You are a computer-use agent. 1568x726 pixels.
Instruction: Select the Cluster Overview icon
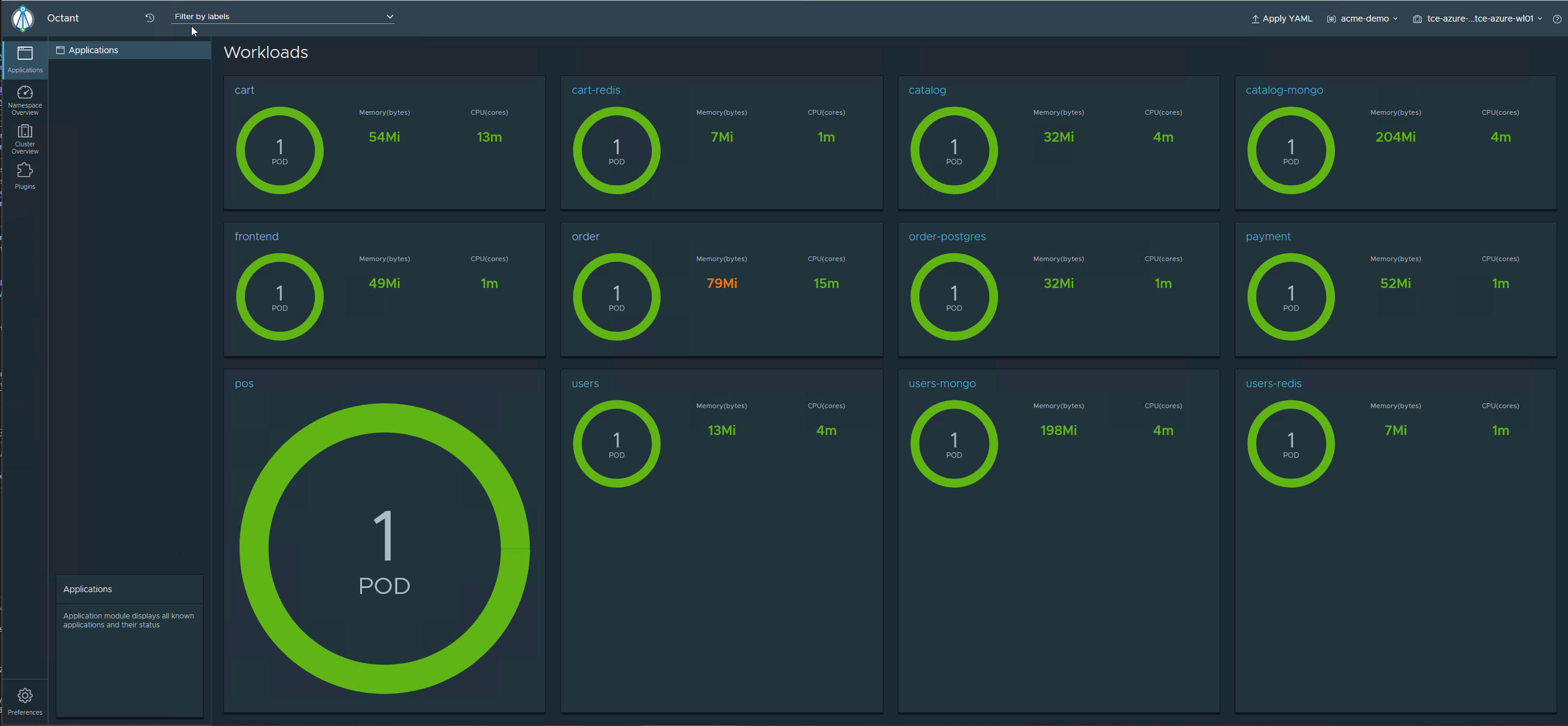(x=24, y=137)
